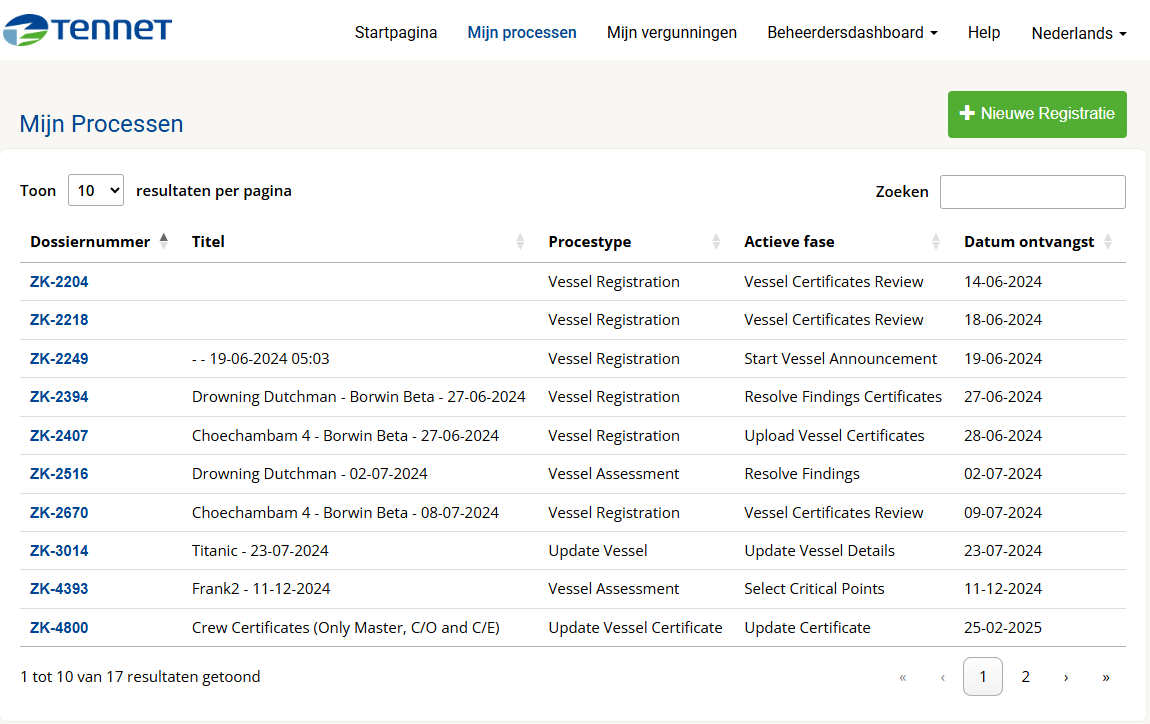This screenshot has height=724, width=1150.
Task: Jump to last page arrow
Action: click(1106, 678)
